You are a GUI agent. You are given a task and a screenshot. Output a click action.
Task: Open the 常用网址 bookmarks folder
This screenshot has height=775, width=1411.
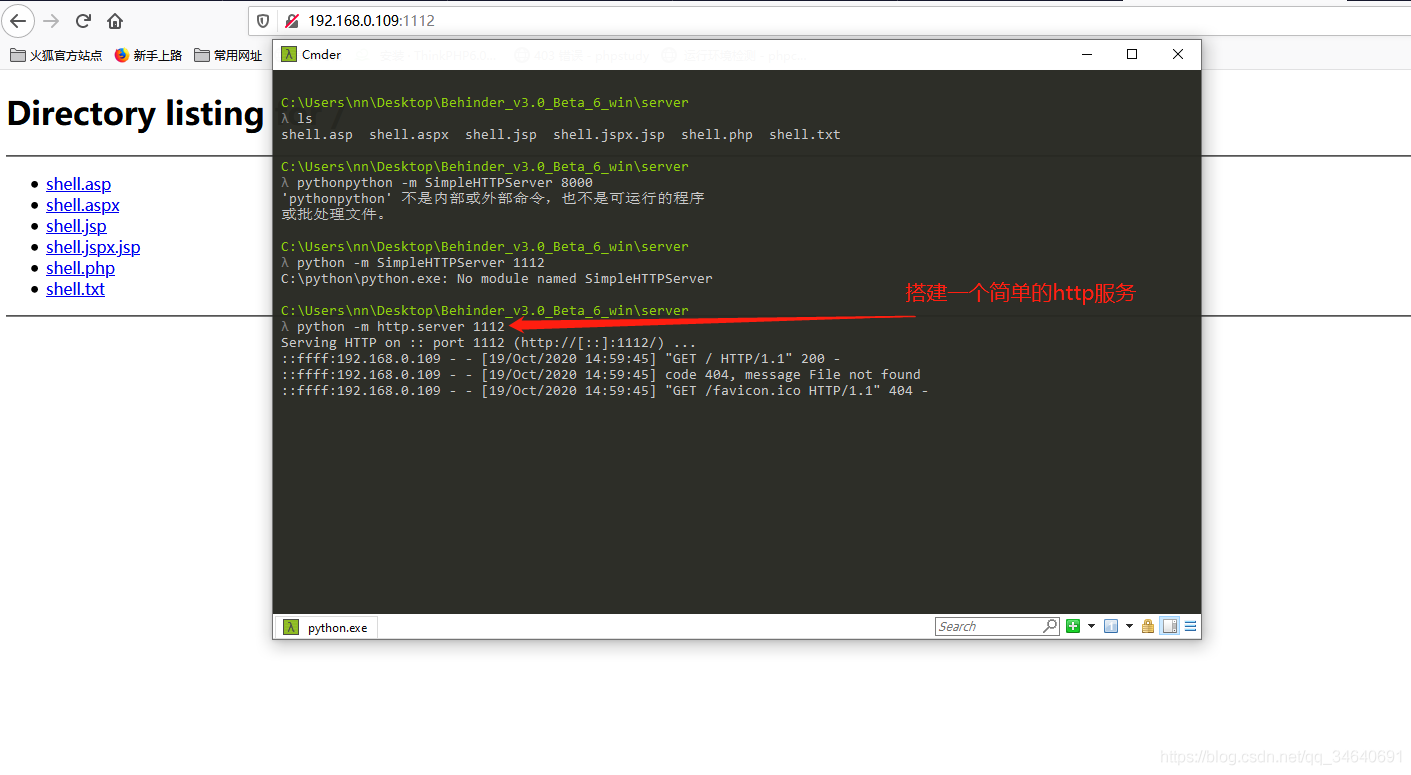228,56
